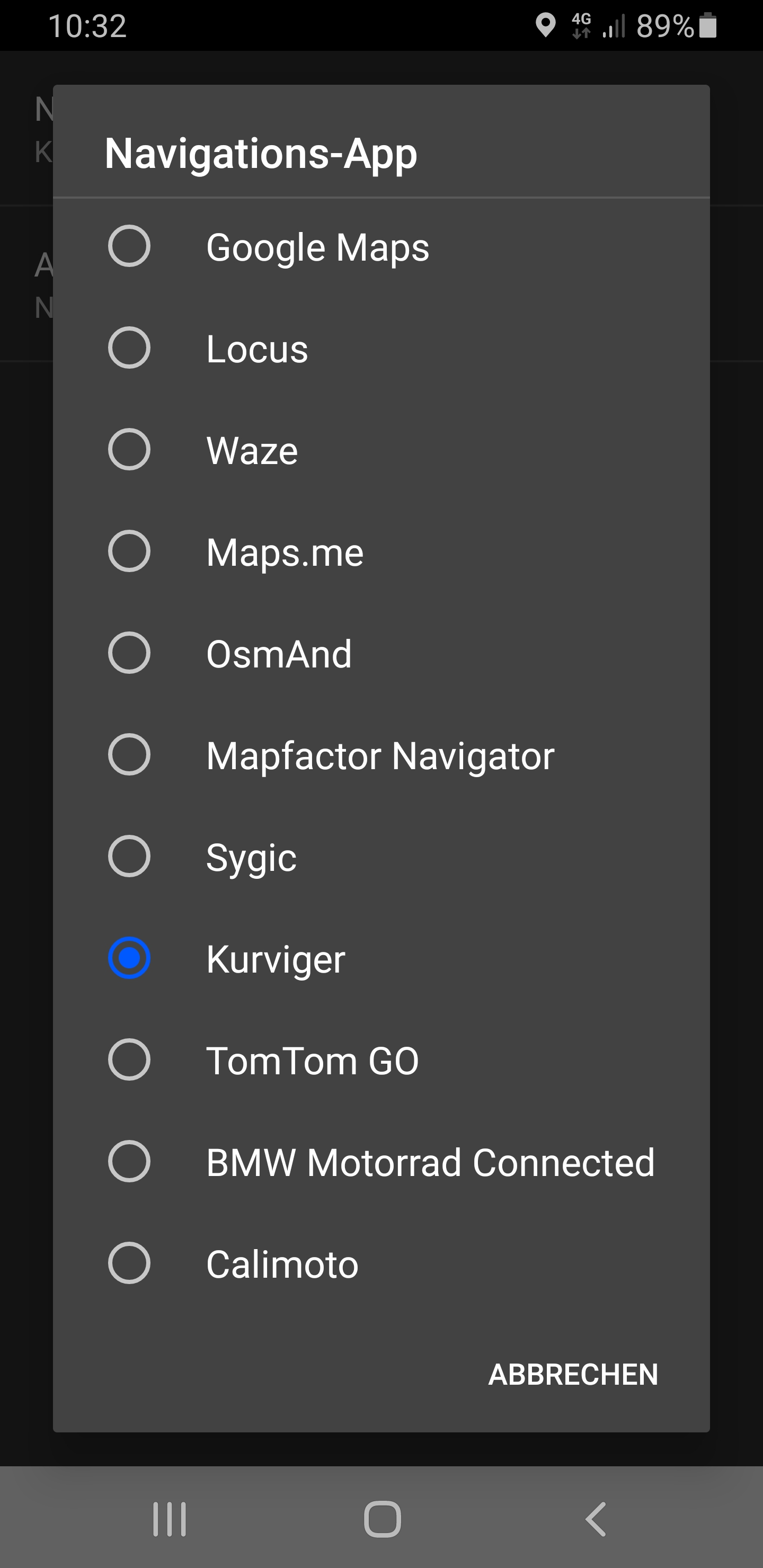Select TomTom GO radio button
Screen dimensions: 763x1568
pyautogui.click(x=129, y=1060)
